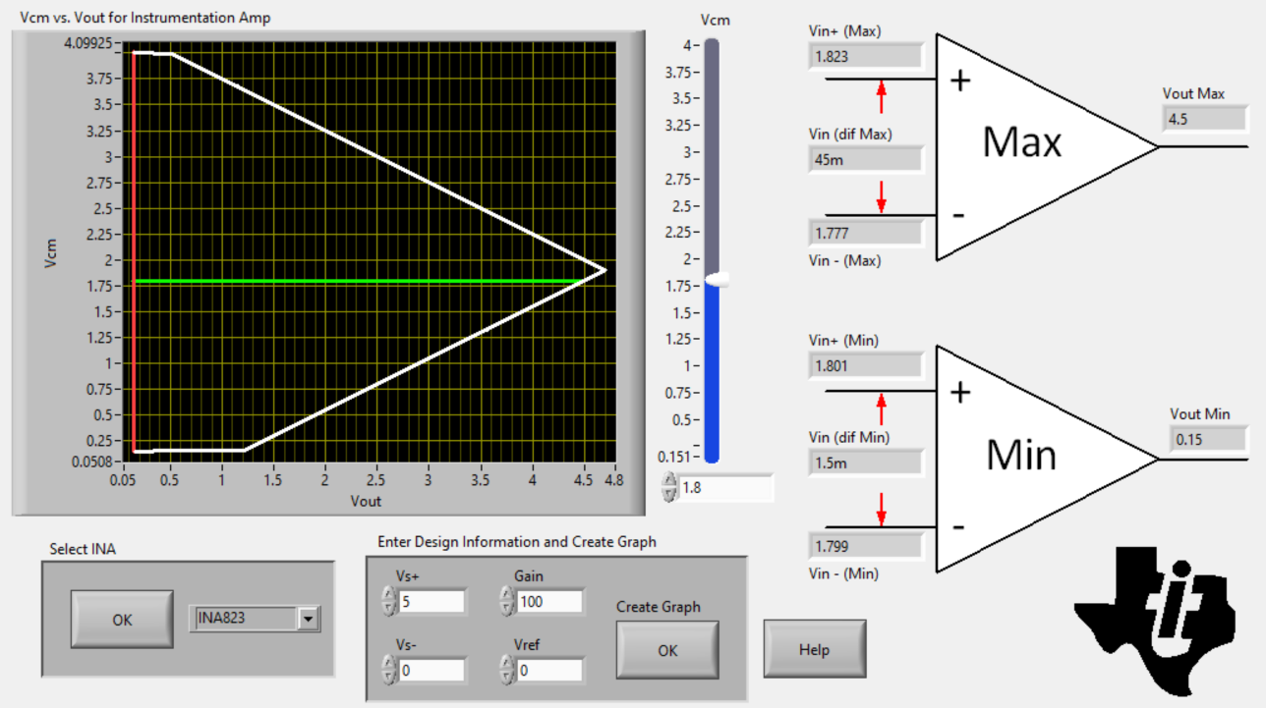This screenshot has width=1266, height=708.
Task: Click in the Vs+ input field
Action: 431,601
